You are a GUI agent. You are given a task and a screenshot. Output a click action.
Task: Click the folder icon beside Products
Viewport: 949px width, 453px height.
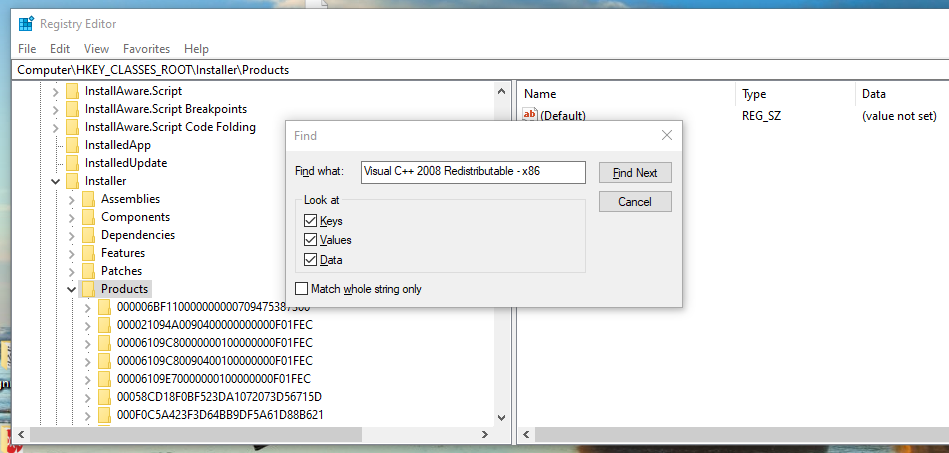pos(88,289)
